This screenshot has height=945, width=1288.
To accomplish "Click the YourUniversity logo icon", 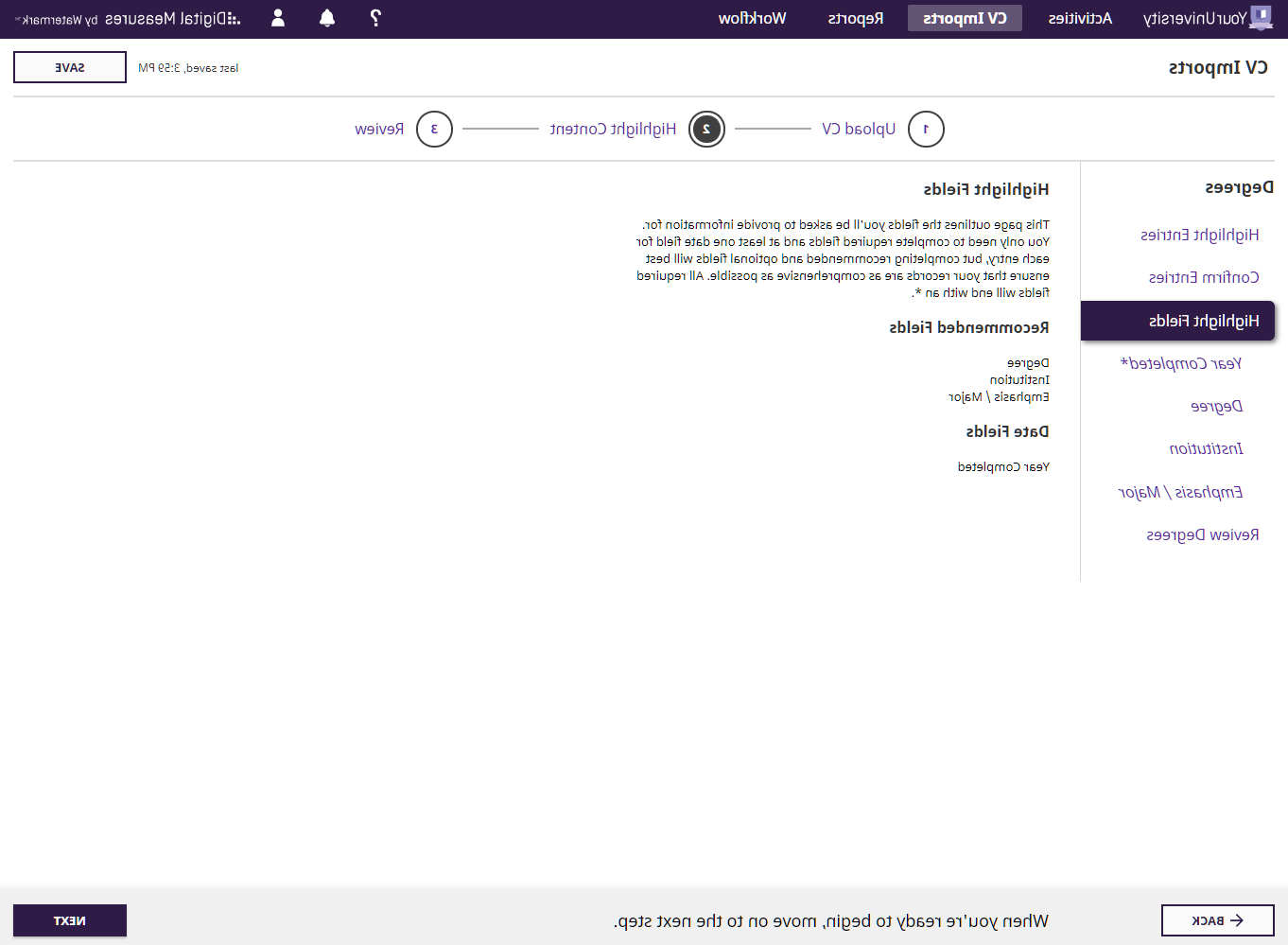I will [x=1261, y=18].
